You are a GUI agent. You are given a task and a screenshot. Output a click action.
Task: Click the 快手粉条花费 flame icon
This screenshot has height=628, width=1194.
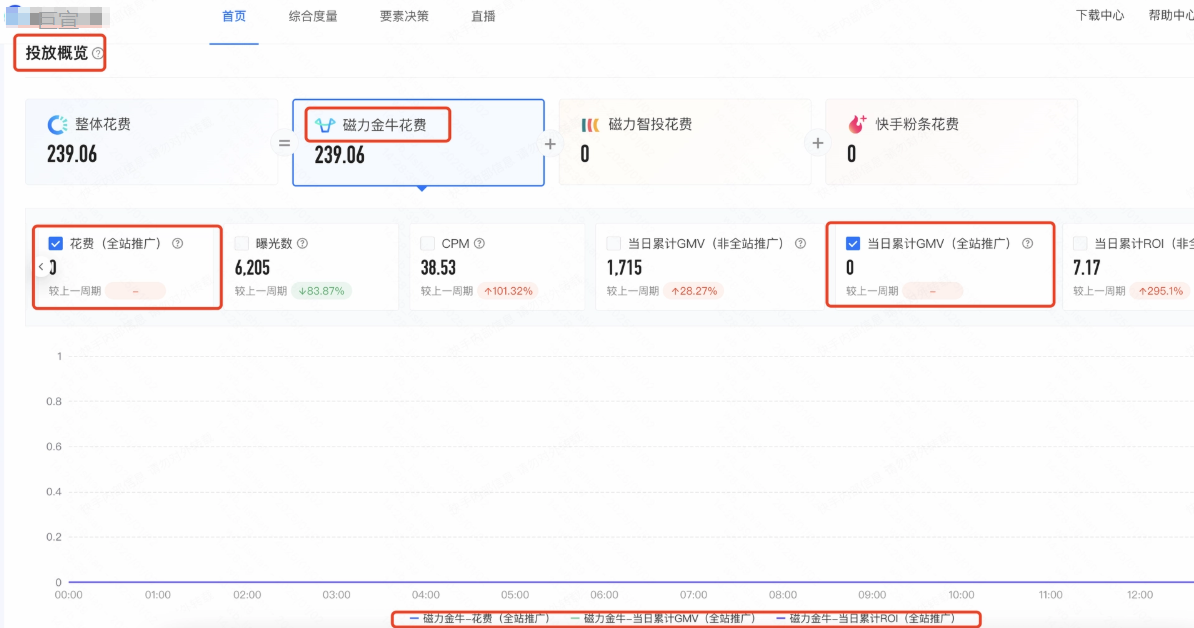855,123
